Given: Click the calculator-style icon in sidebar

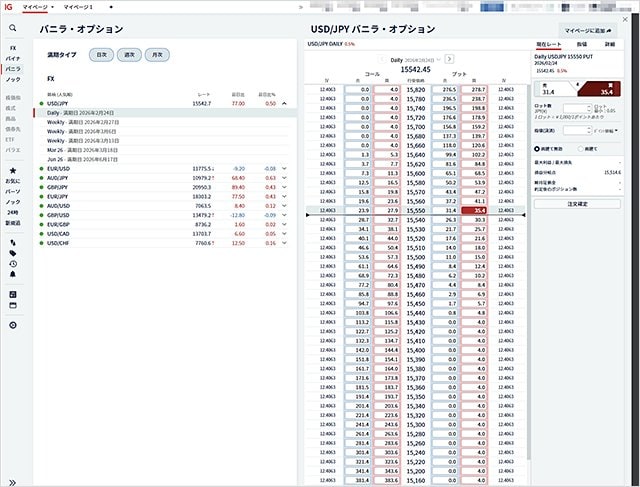Looking at the screenshot, I should coord(13,294).
